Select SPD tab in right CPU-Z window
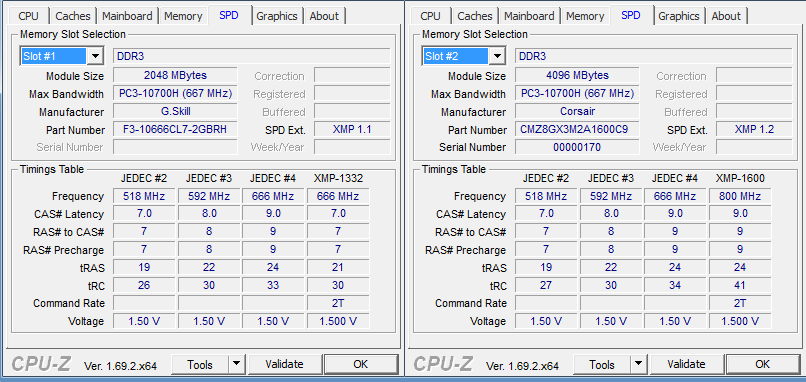This screenshot has width=806, height=382. [x=631, y=15]
